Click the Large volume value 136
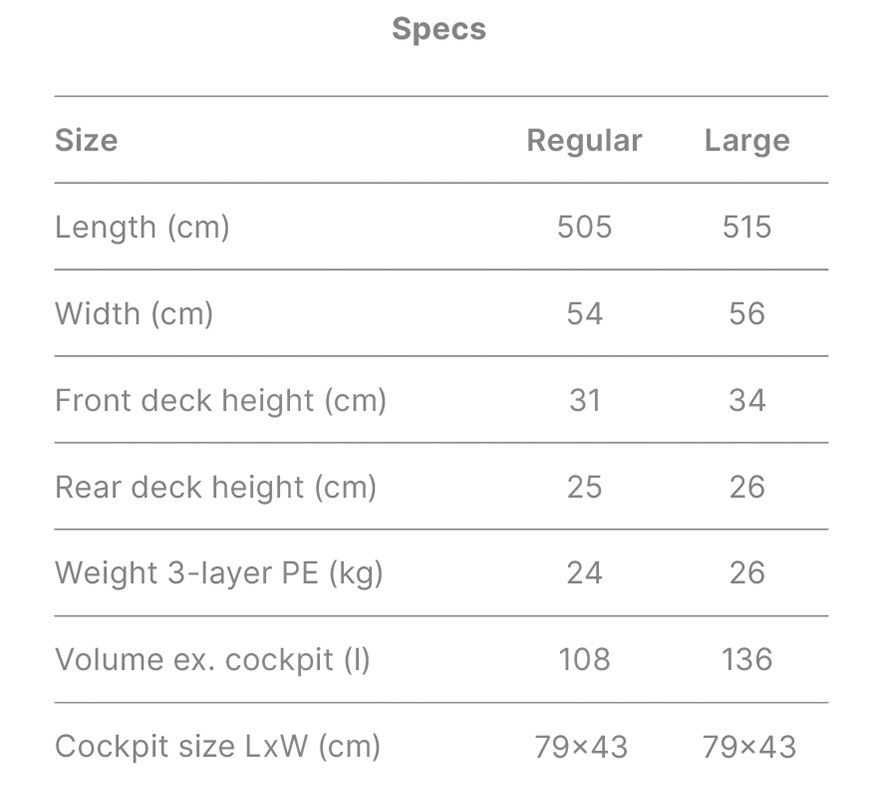This screenshot has width=880, height=800. (747, 660)
